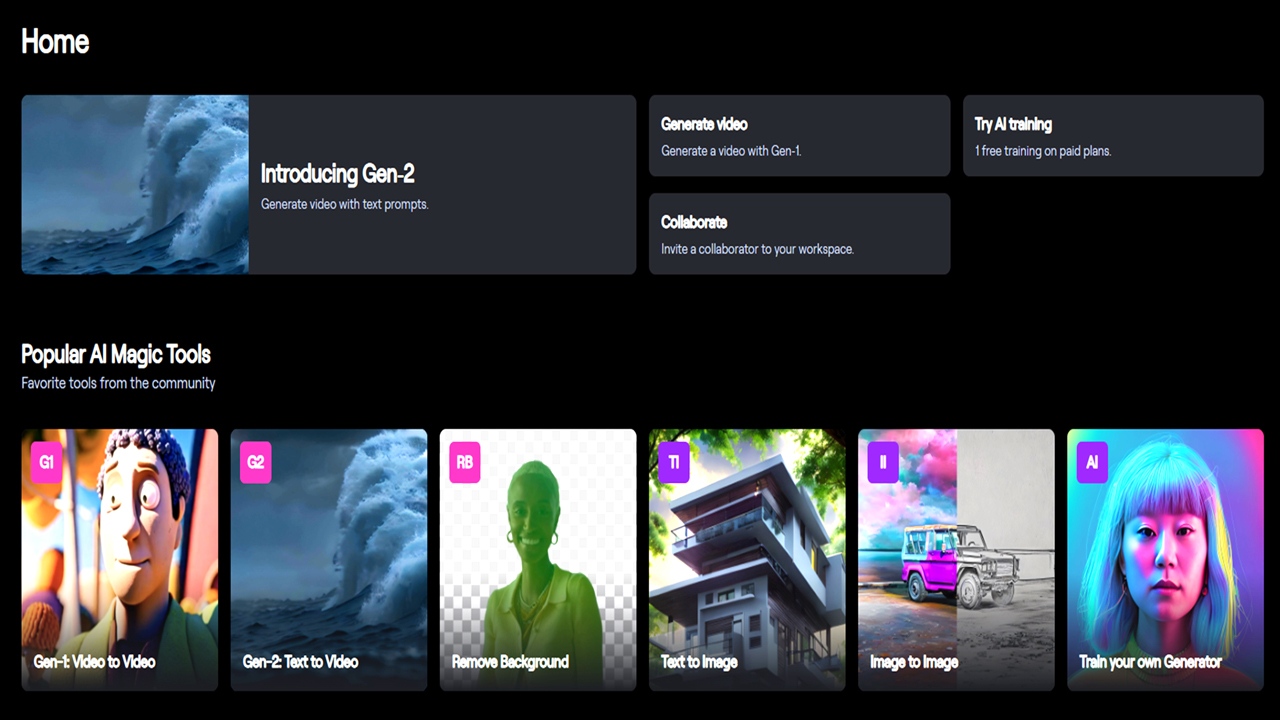Image resolution: width=1280 pixels, height=720 pixels.
Task: Open the Remove Background tool
Action: [538, 560]
